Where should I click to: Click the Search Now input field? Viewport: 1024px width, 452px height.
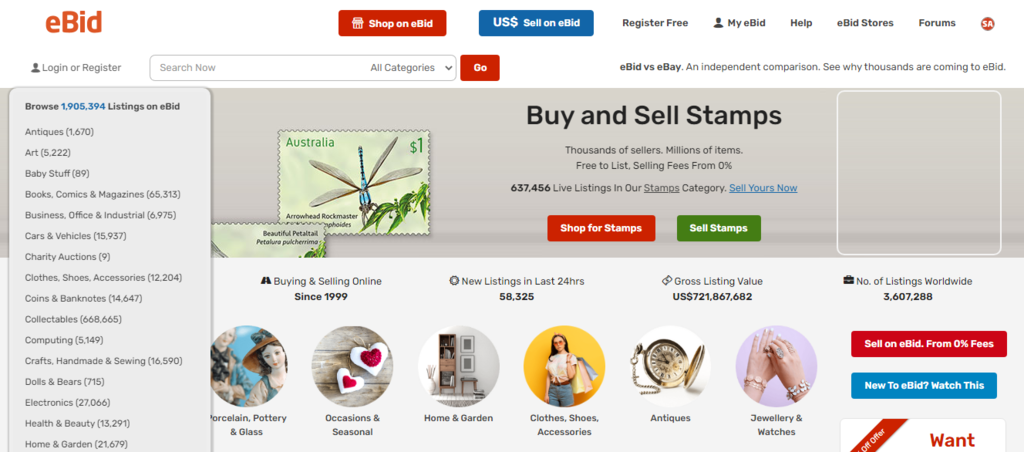tap(255, 68)
